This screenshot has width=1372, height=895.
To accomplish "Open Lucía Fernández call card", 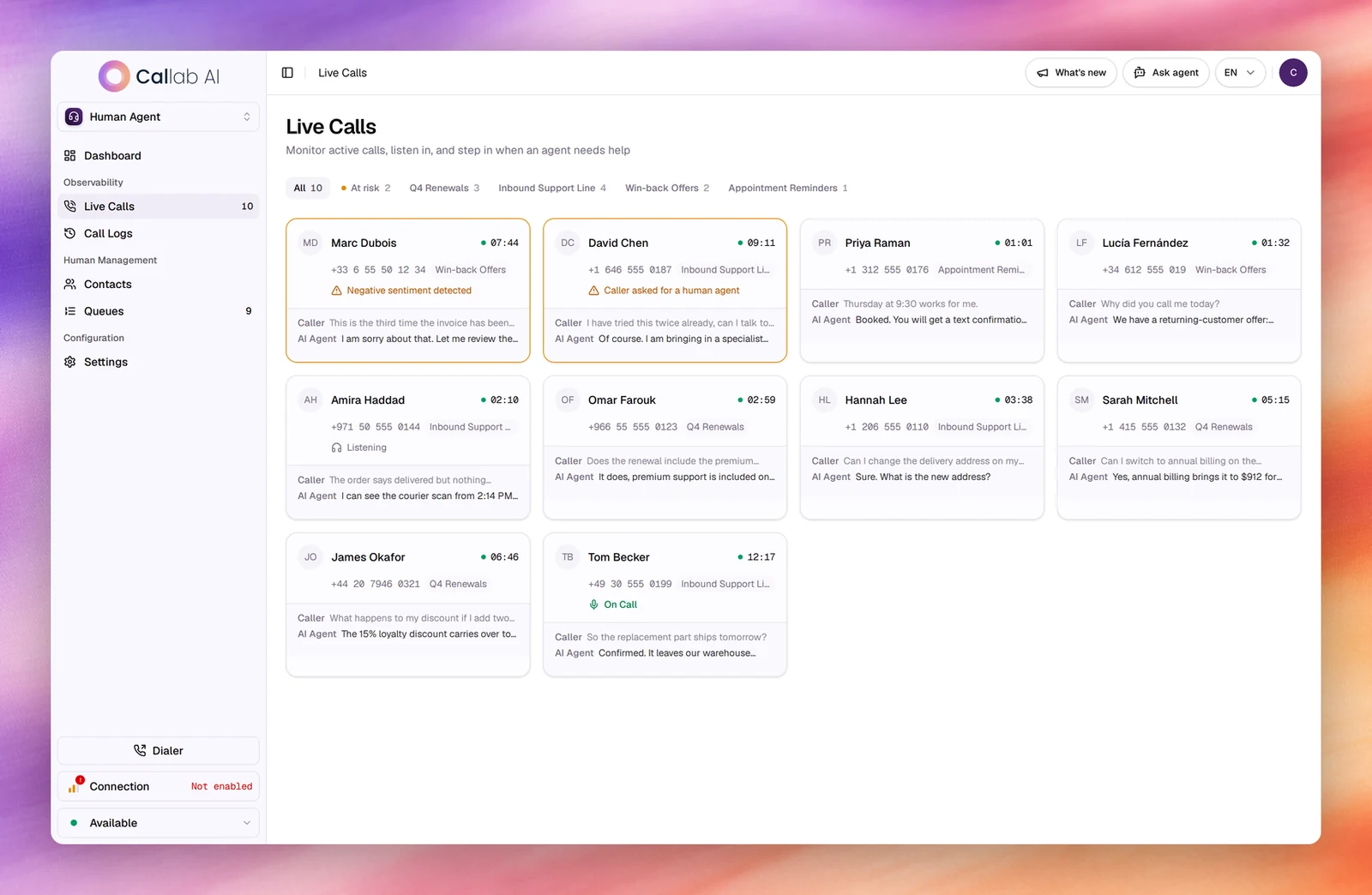I will 1179,291.
